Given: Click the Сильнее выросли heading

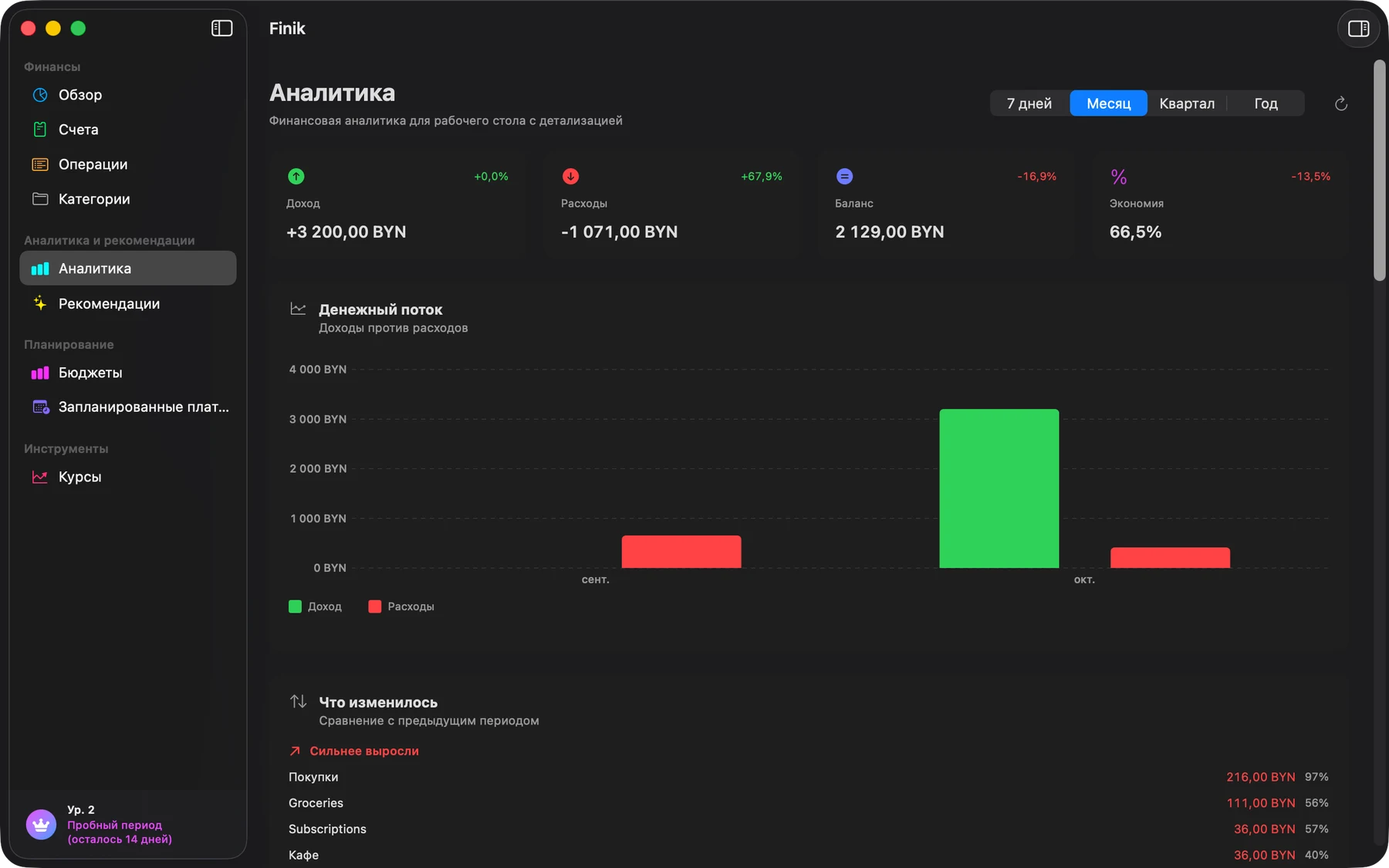Looking at the screenshot, I should click(x=364, y=751).
